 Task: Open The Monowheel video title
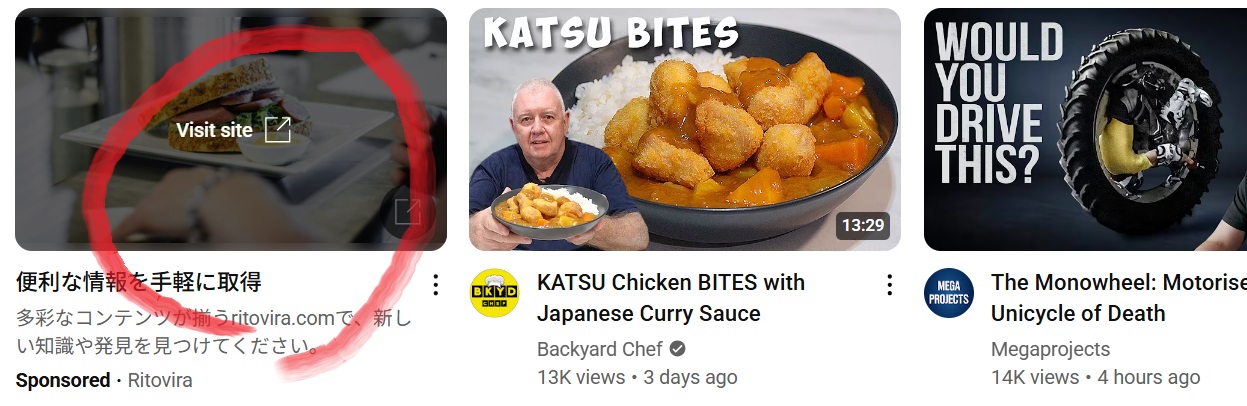point(1119,298)
